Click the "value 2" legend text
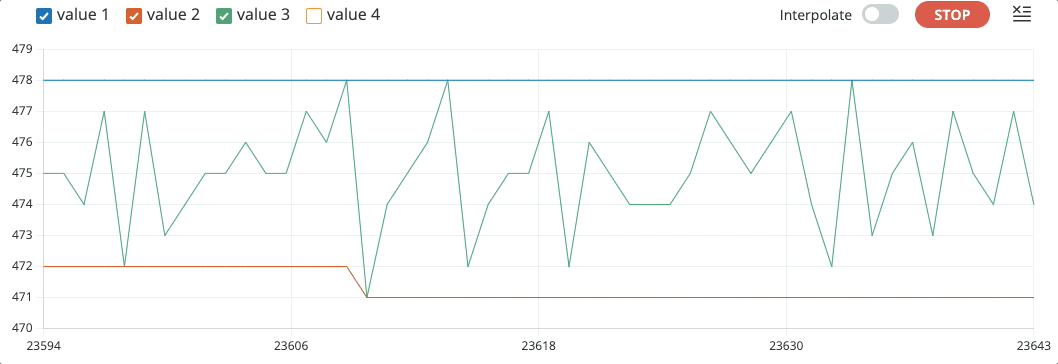 pos(173,15)
